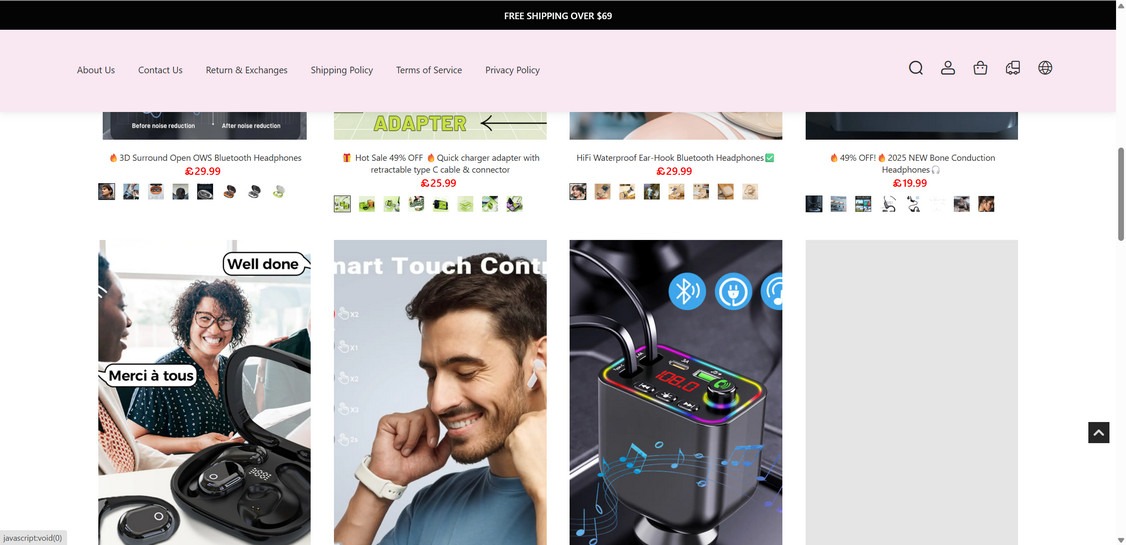Open the user account icon
This screenshot has width=1126, height=545.
(948, 68)
